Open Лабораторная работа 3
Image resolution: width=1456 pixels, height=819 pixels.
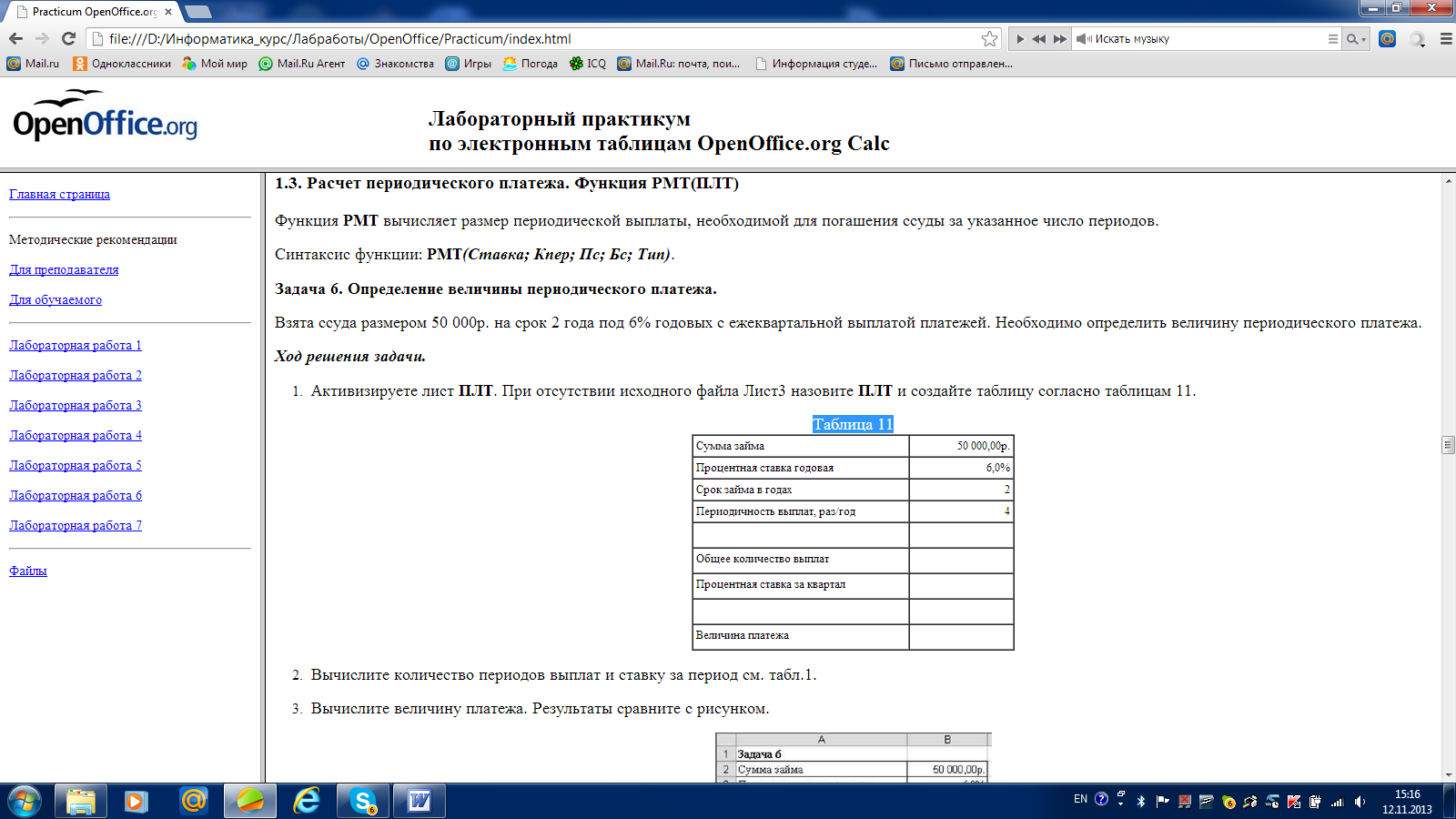(76, 405)
